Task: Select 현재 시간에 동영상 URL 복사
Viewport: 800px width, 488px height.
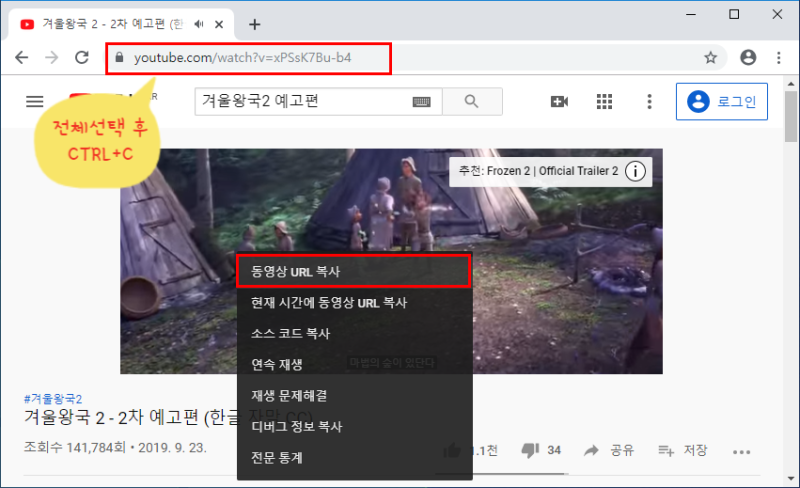Action: [x=355, y=303]
